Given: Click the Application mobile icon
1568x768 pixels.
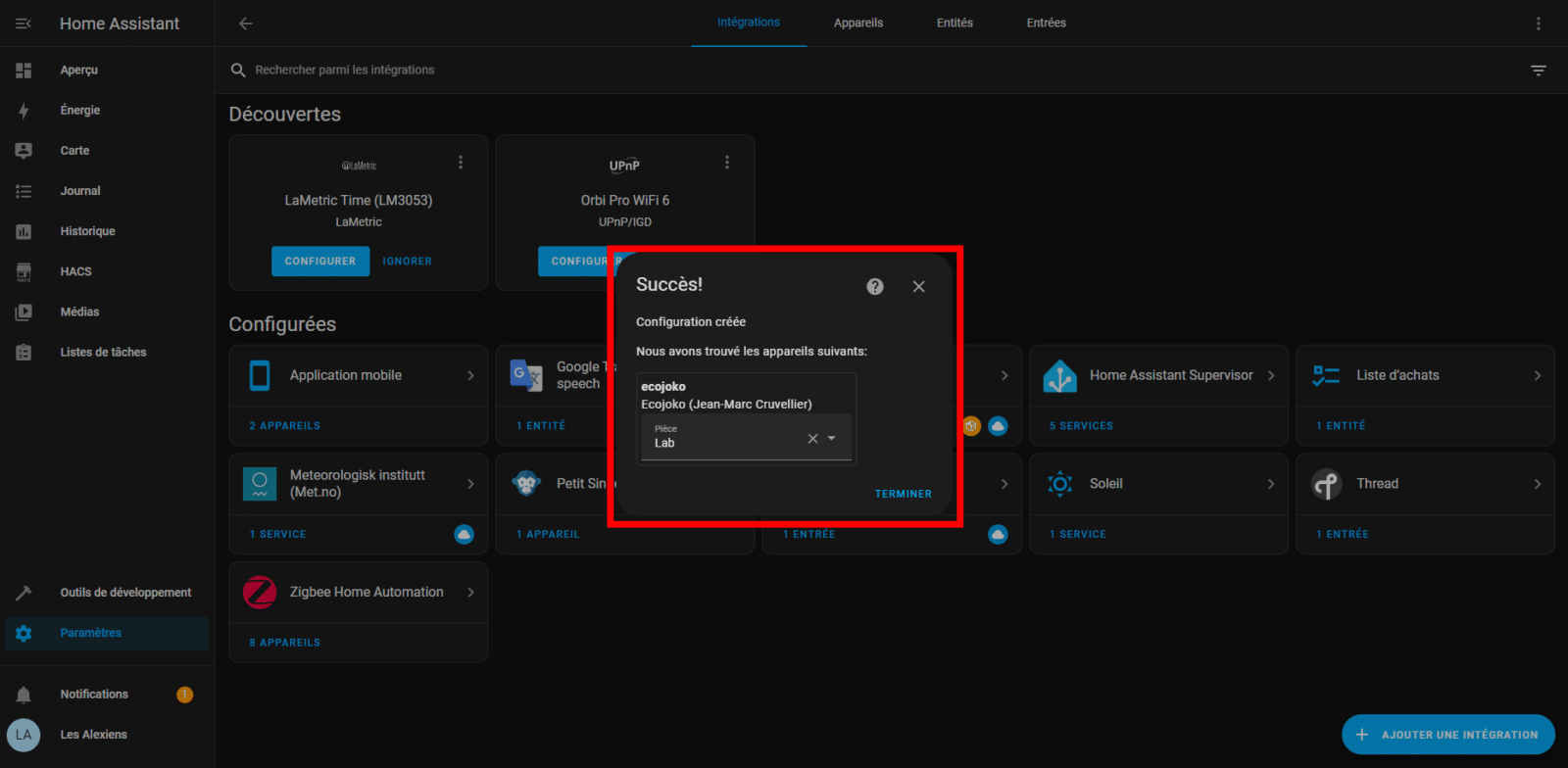Looking at the screenshot, I should click(x=260, y=375).
